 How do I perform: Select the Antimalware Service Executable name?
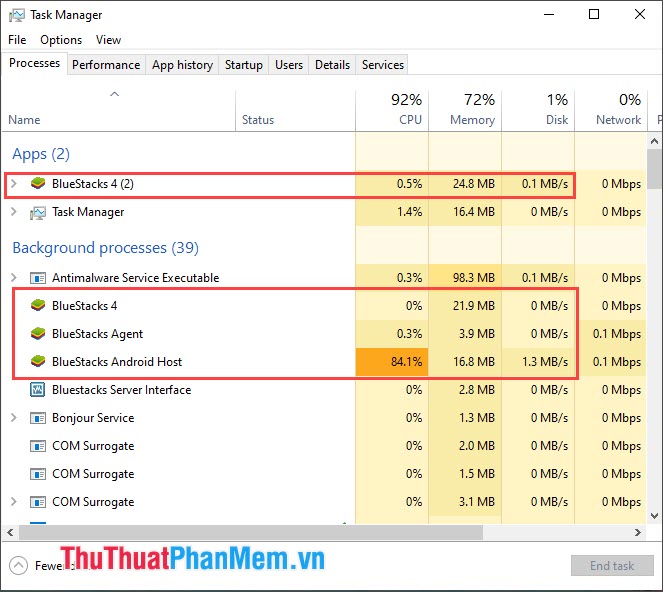135,278
